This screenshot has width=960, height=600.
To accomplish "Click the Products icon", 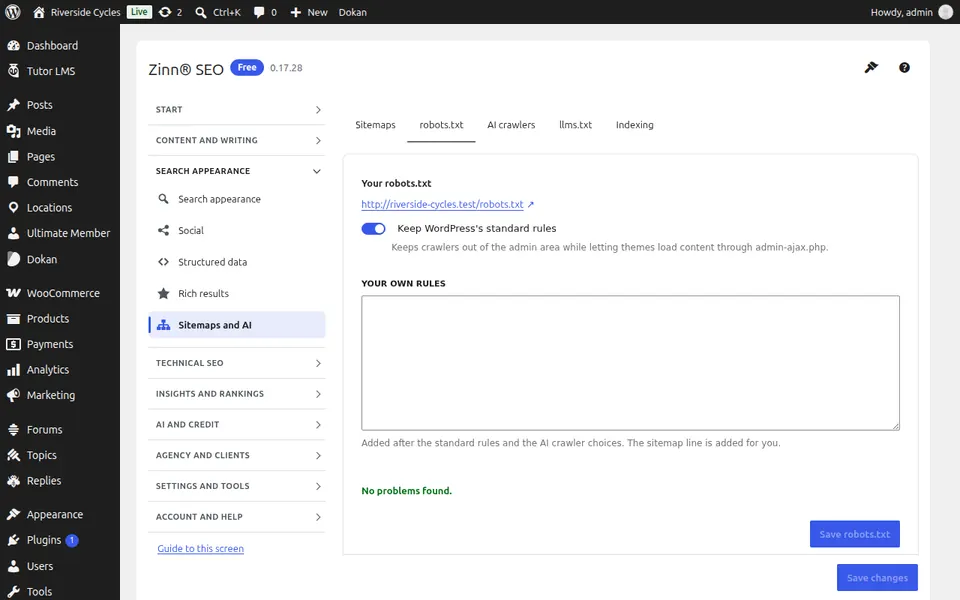I will pos(13,318).
